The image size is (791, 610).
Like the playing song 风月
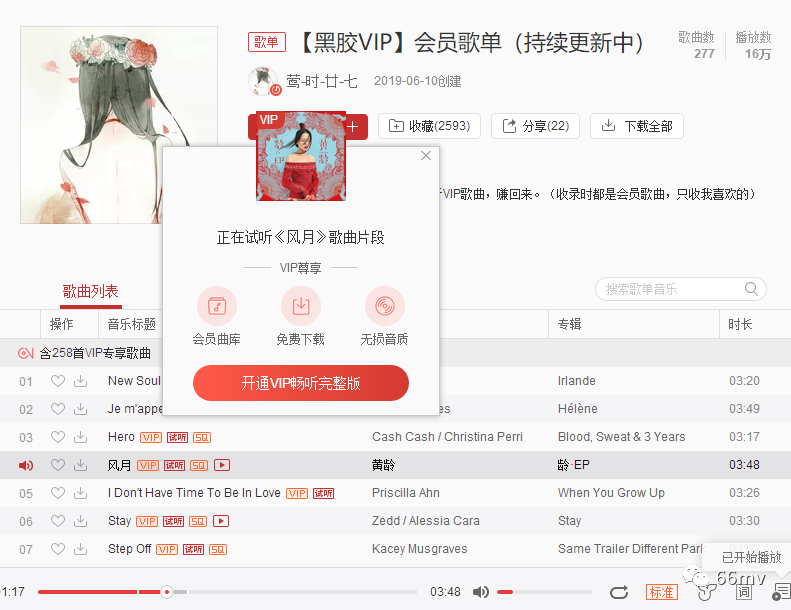point(58,465)
